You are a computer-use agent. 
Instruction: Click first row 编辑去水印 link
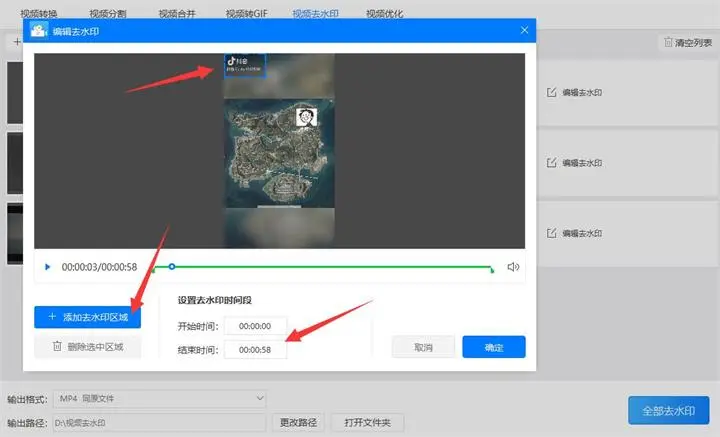[582, 93]
